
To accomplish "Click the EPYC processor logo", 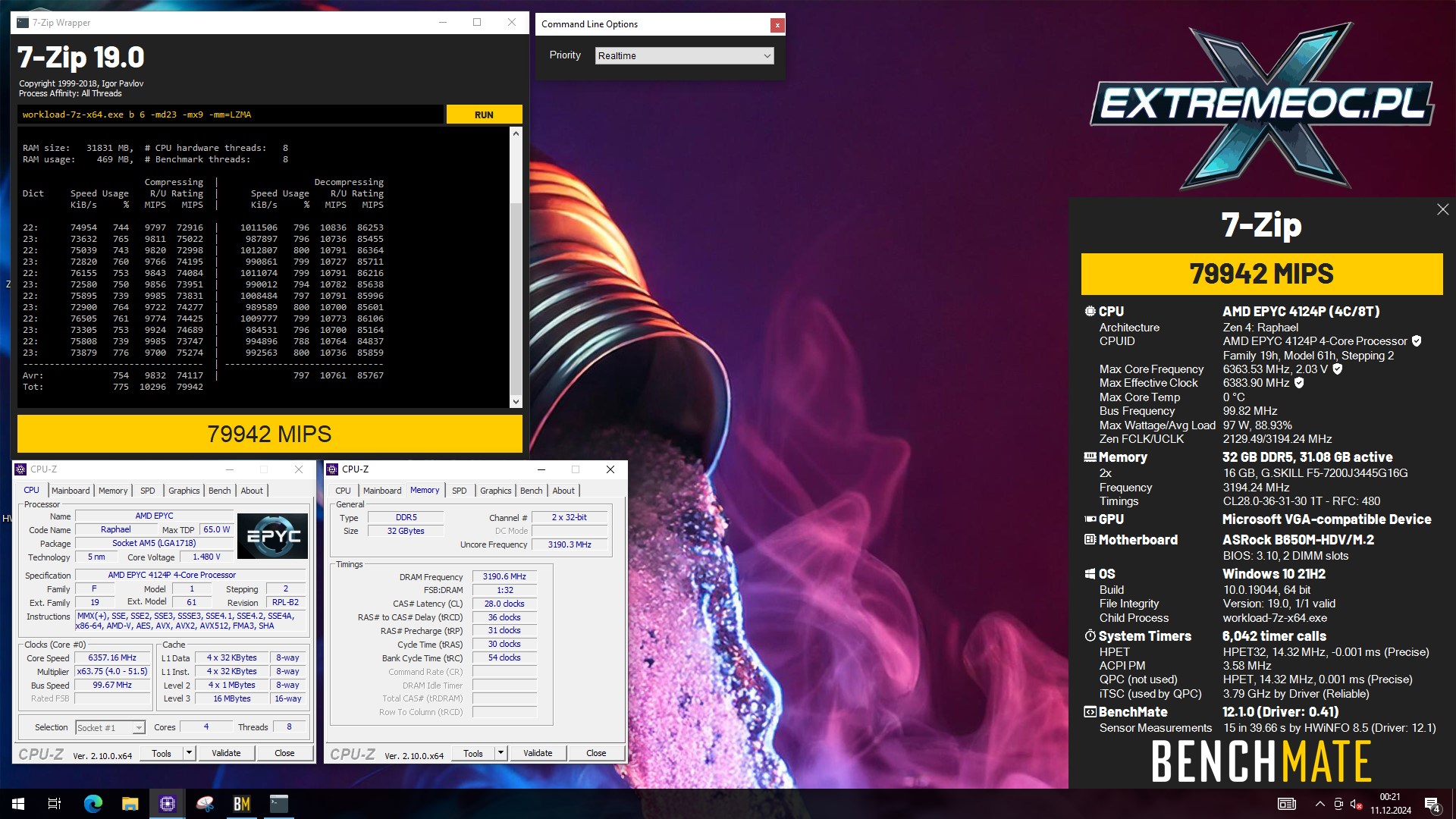I will (273, 536).
